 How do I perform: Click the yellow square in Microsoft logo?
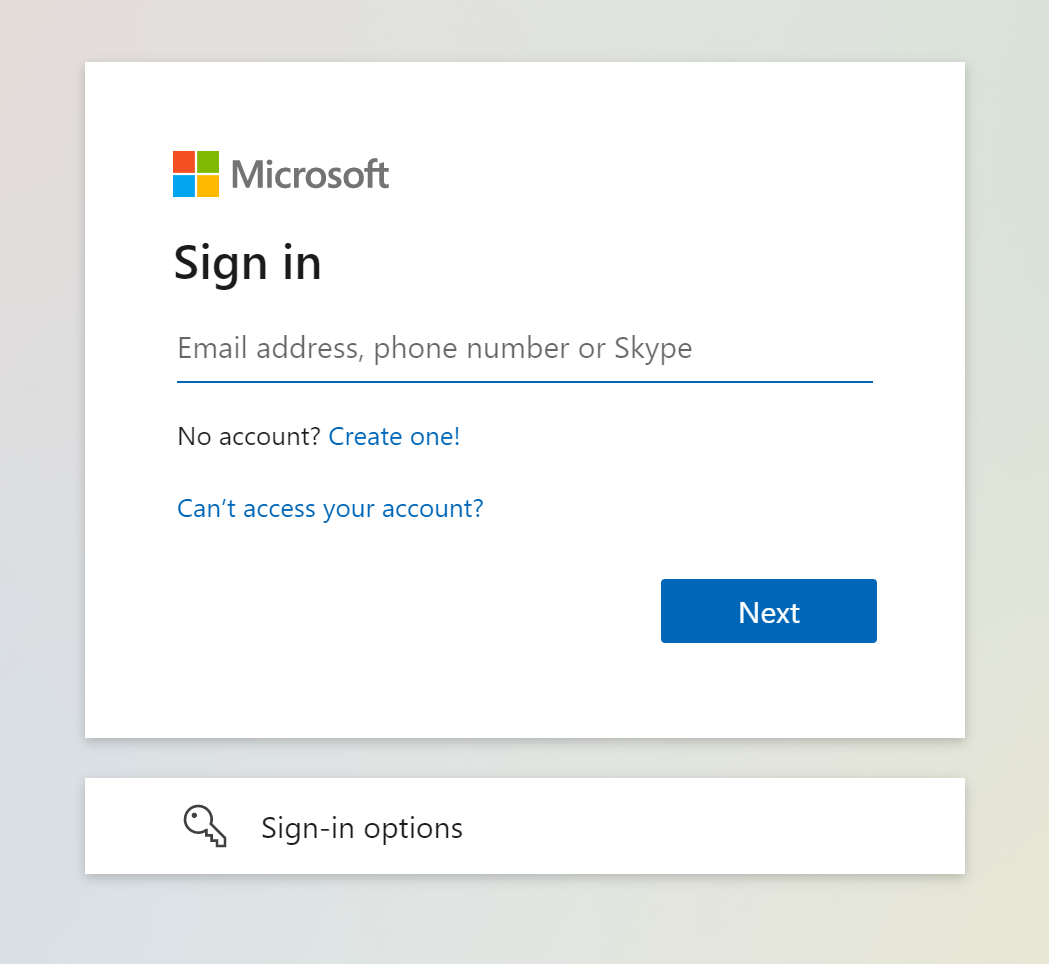click(208, 186)
